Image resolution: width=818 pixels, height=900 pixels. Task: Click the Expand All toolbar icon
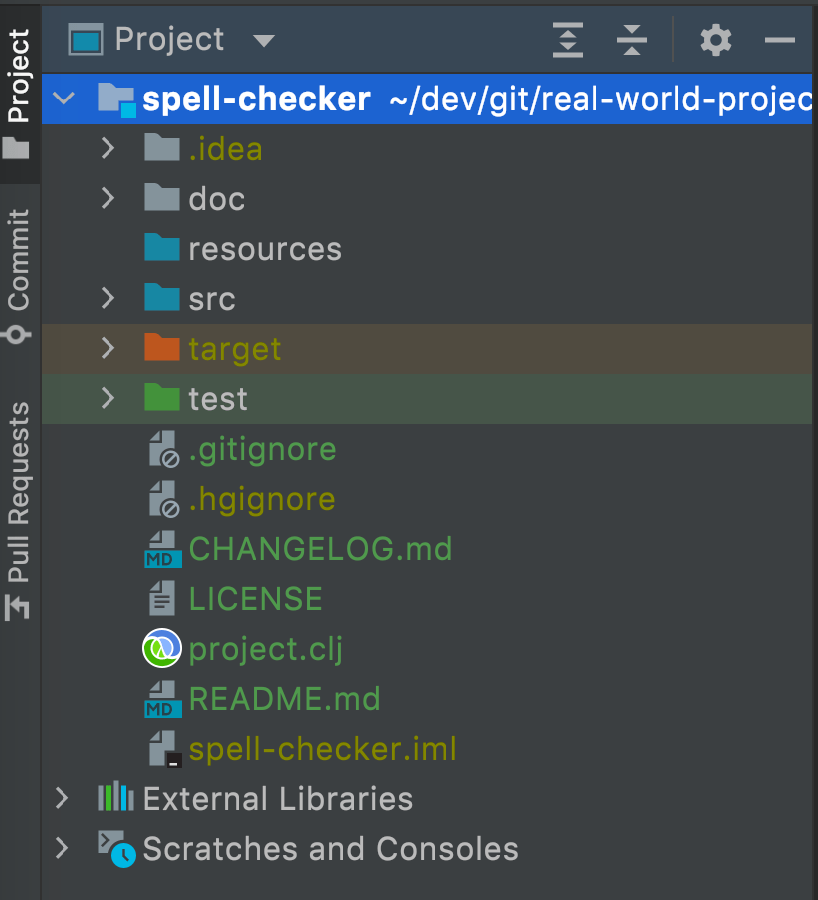tap(568, 40)
